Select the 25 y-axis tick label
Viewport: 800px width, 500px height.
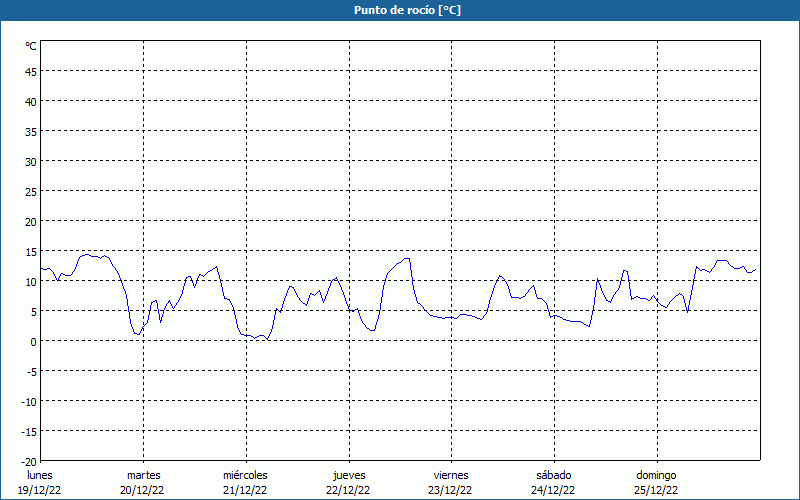[x=31, y=191]
